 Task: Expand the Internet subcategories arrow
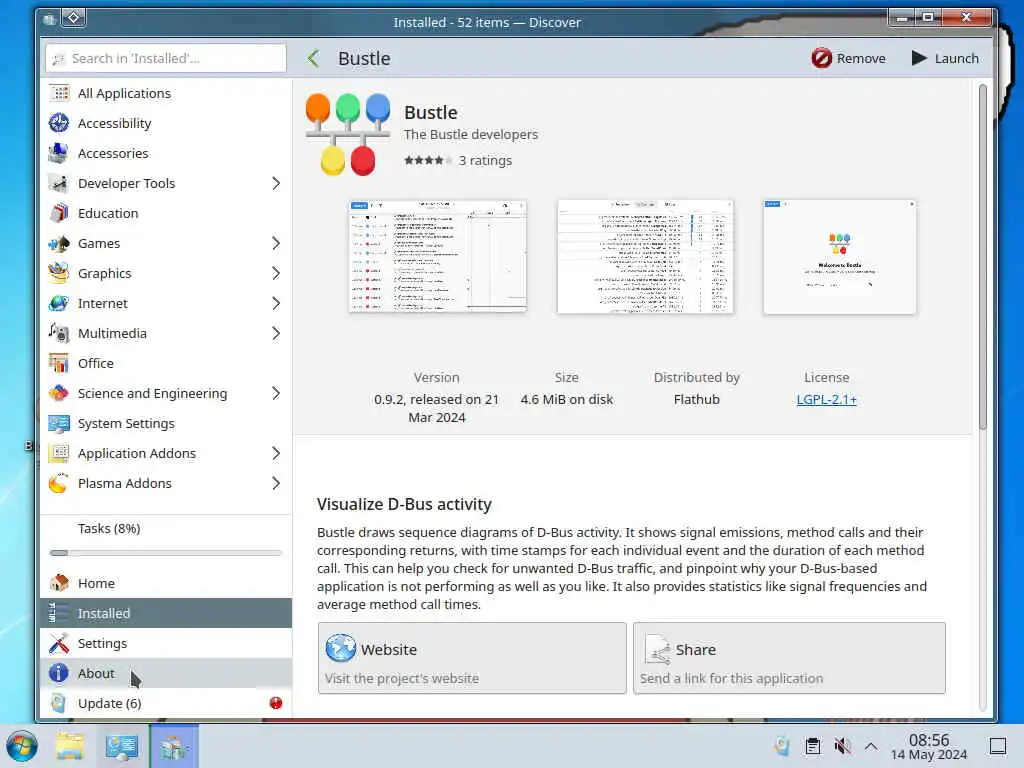[276, 304]
